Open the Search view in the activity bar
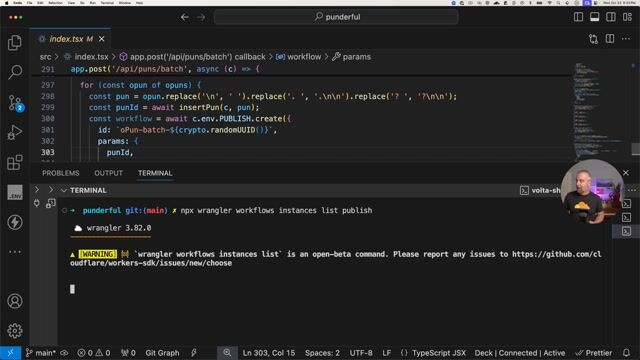This screenshot has height=360, width=640. pyautogui.click(x=15, y=72)
